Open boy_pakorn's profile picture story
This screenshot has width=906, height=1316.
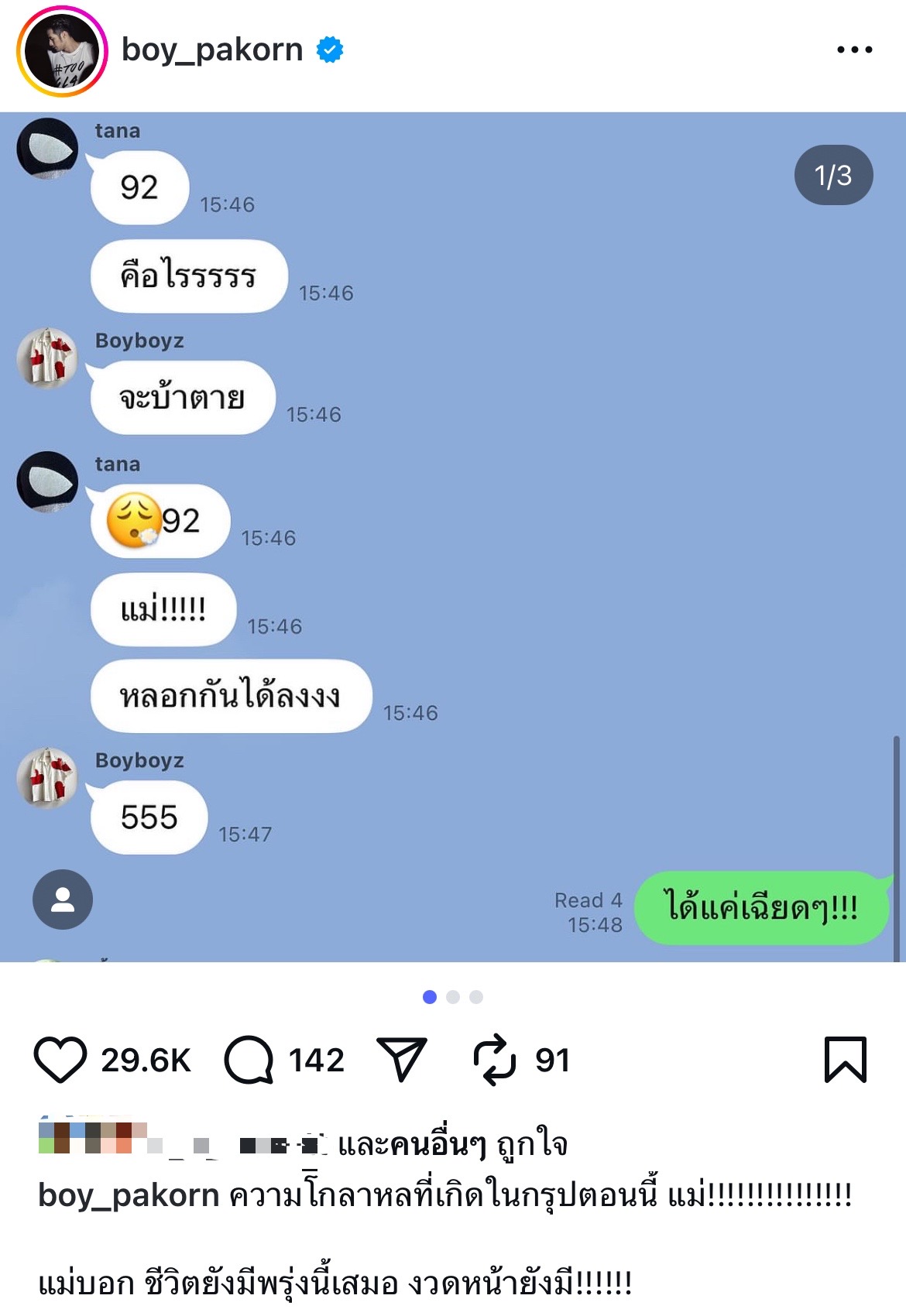[x=62, y=51]
